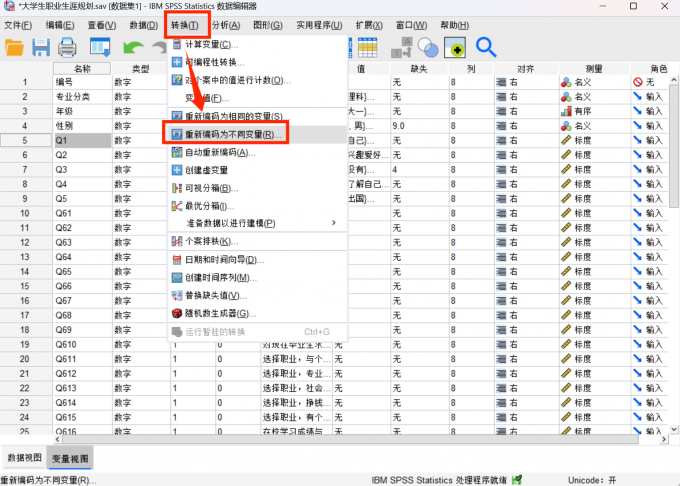The width and height of the screenshot is (680, 486).
Task: Click the Open data document folder icon
Action: tap(14, 47)
